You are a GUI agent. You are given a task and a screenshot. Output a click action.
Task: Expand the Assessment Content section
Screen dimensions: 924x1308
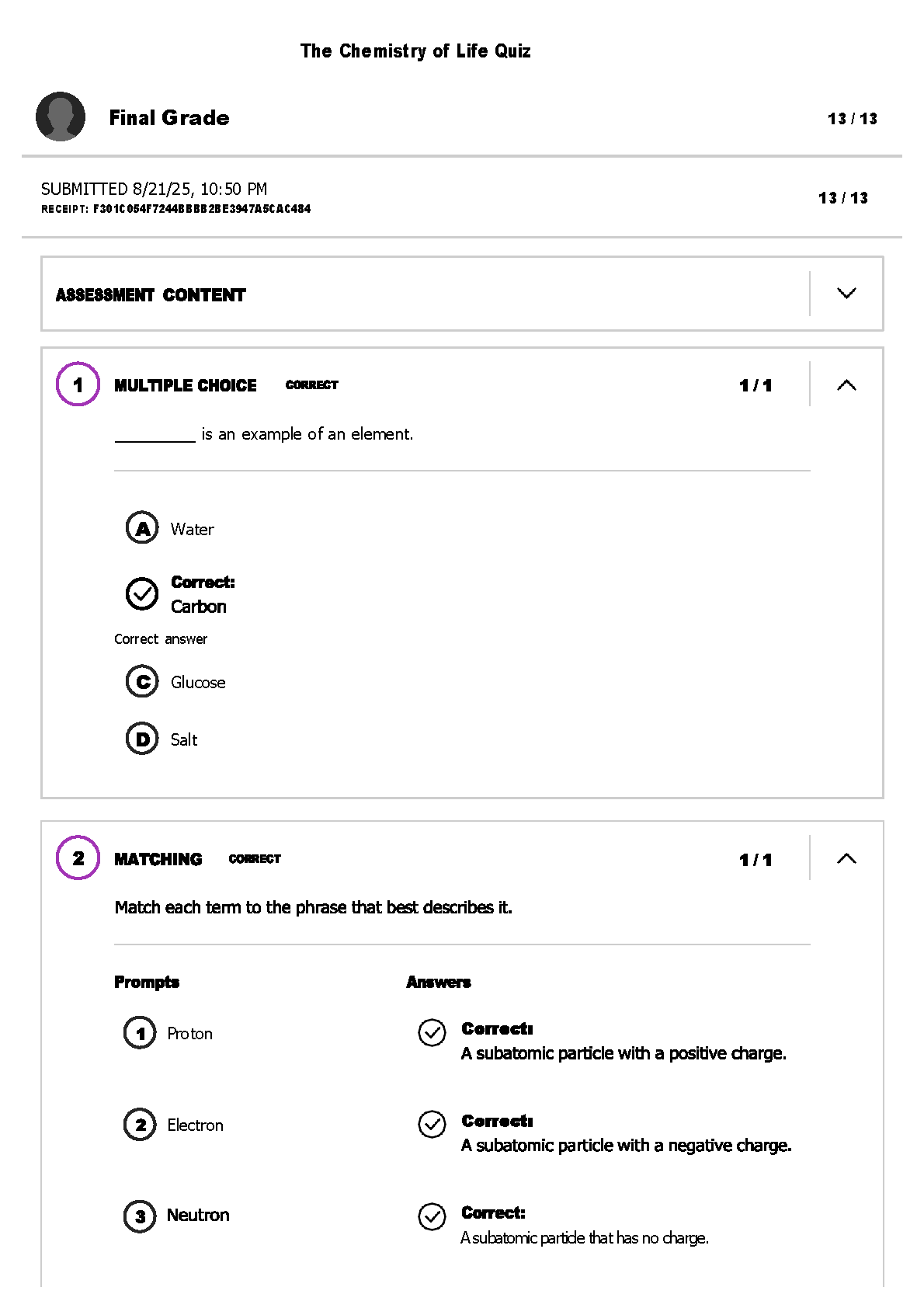pyautogui.click(x=846, y=294)
